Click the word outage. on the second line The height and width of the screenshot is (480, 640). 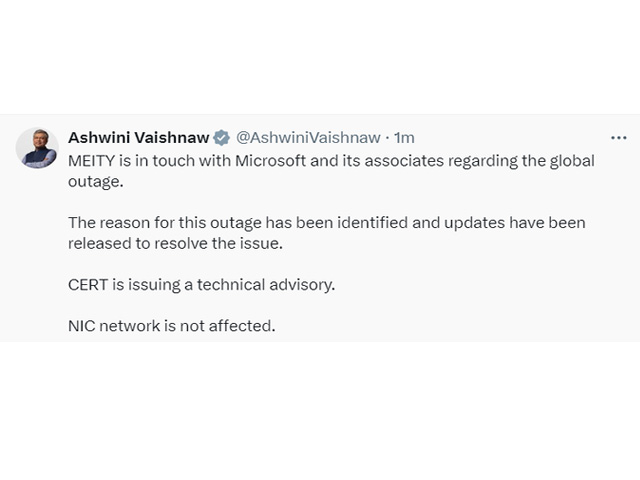(96, 182)
